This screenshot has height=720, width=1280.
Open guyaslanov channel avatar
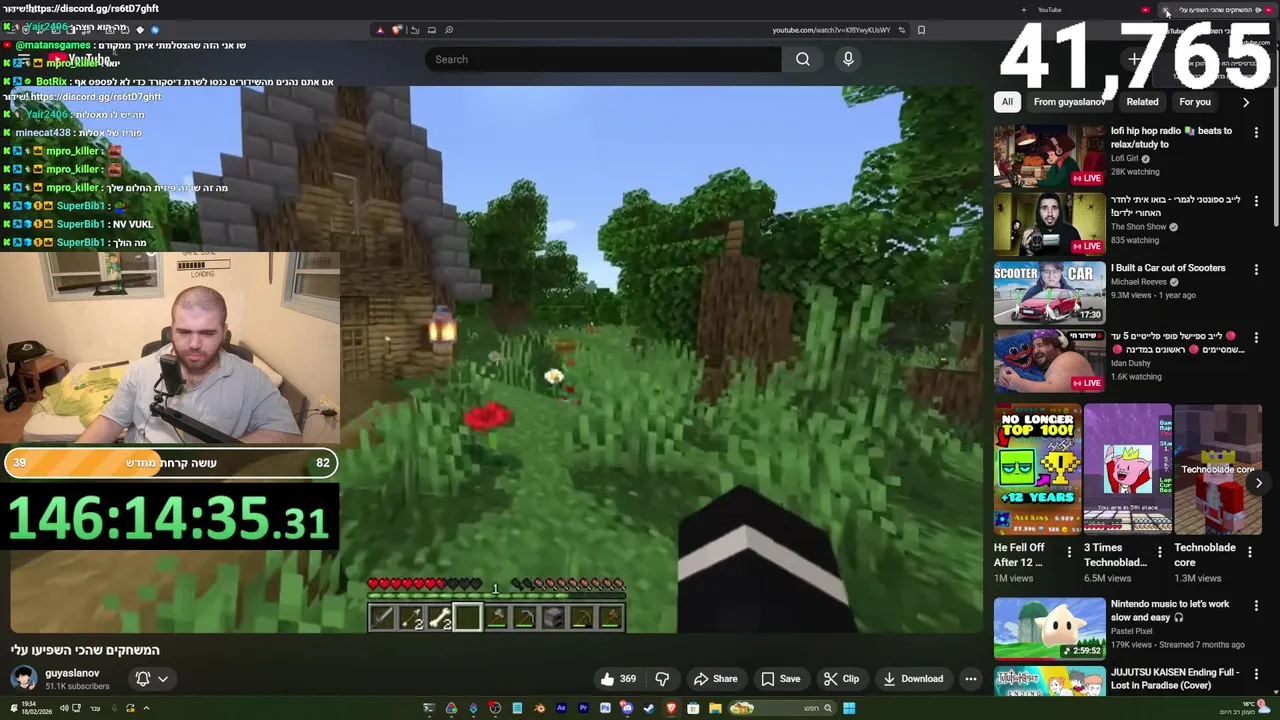pyautogui.click(x=24, y=679)
